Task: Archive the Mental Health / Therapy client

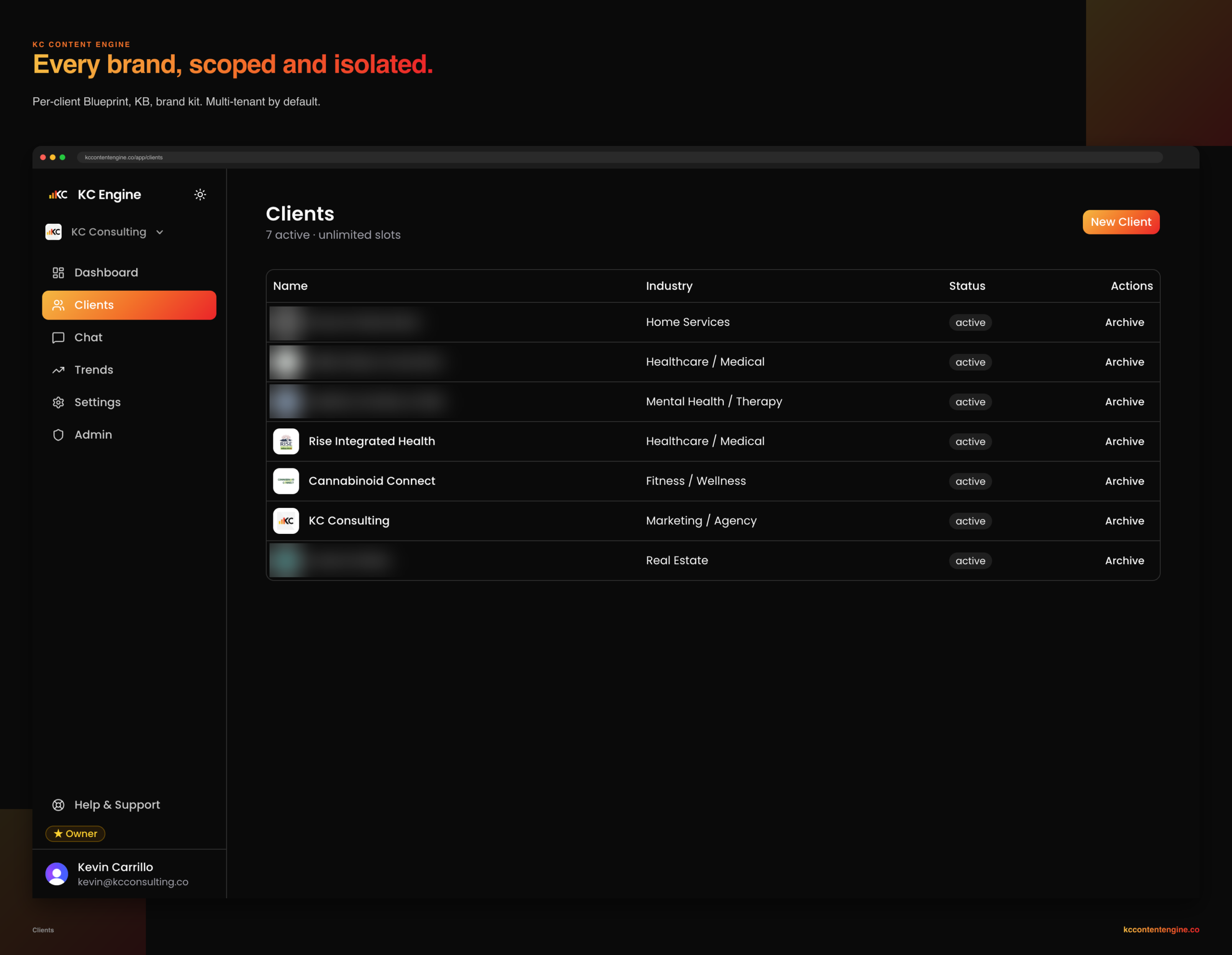Action: [x=1124, y=401]
